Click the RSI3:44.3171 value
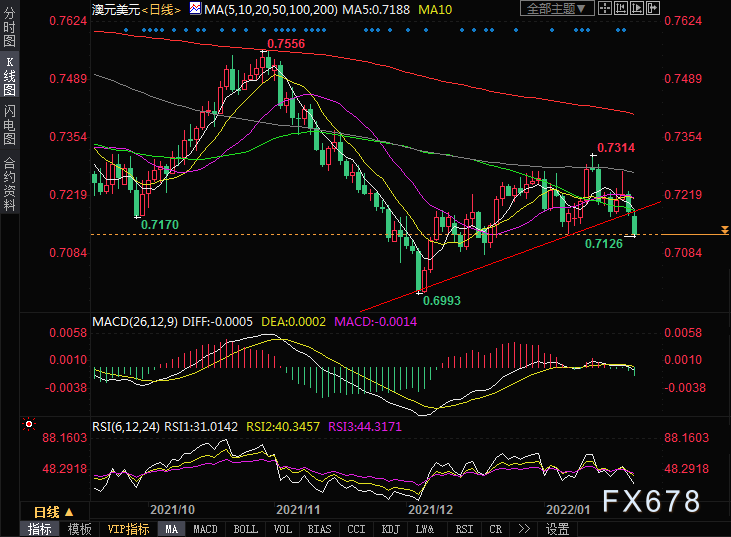 pos(365,427)
